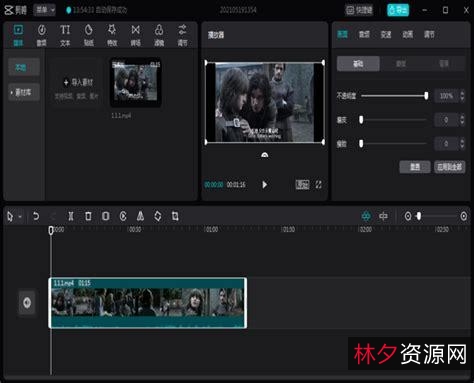
Task: Switch to the 变速 speed tab
Action: click(x=386, y=34)
